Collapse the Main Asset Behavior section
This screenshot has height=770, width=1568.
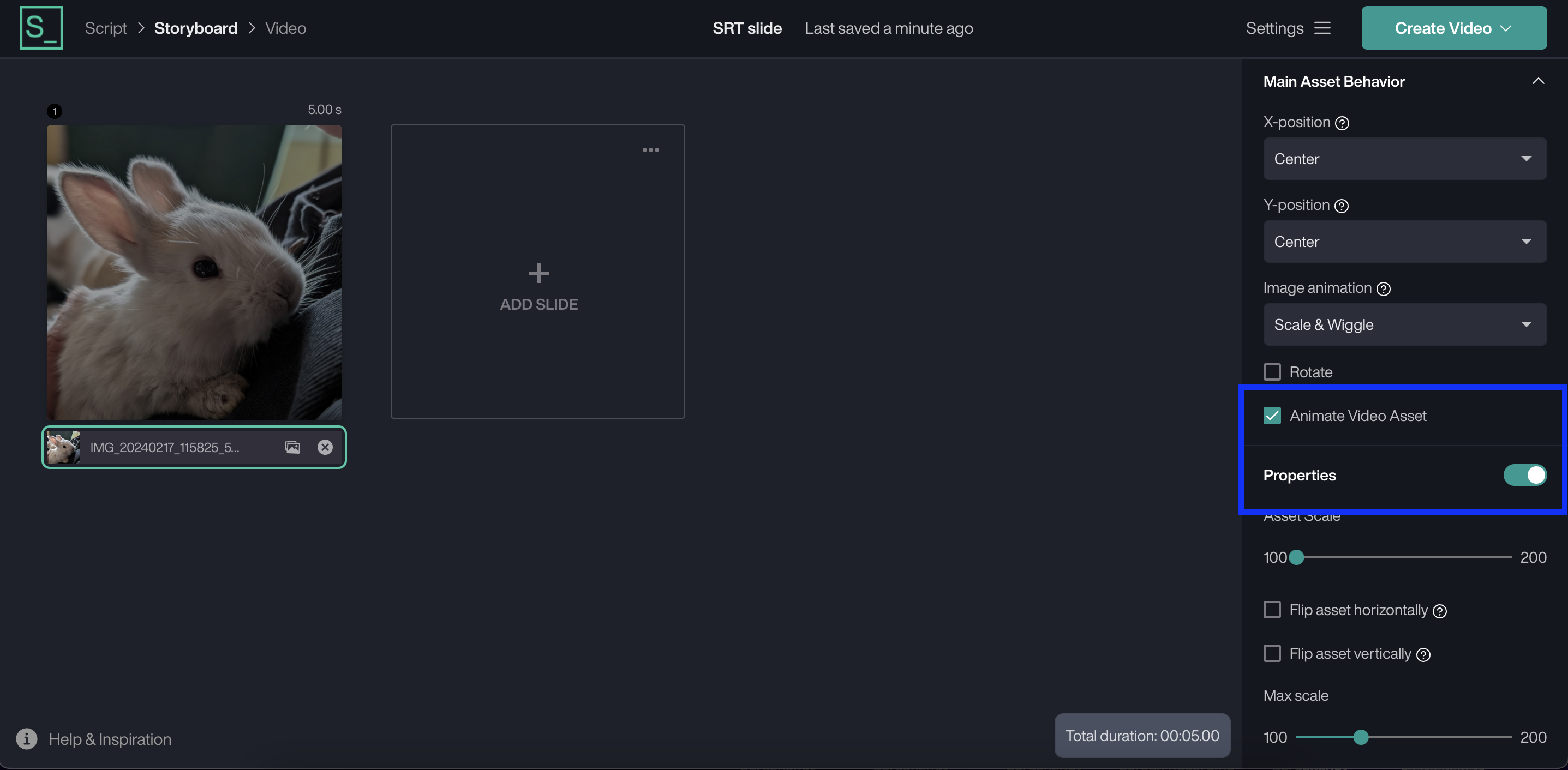click(1539, 81)
